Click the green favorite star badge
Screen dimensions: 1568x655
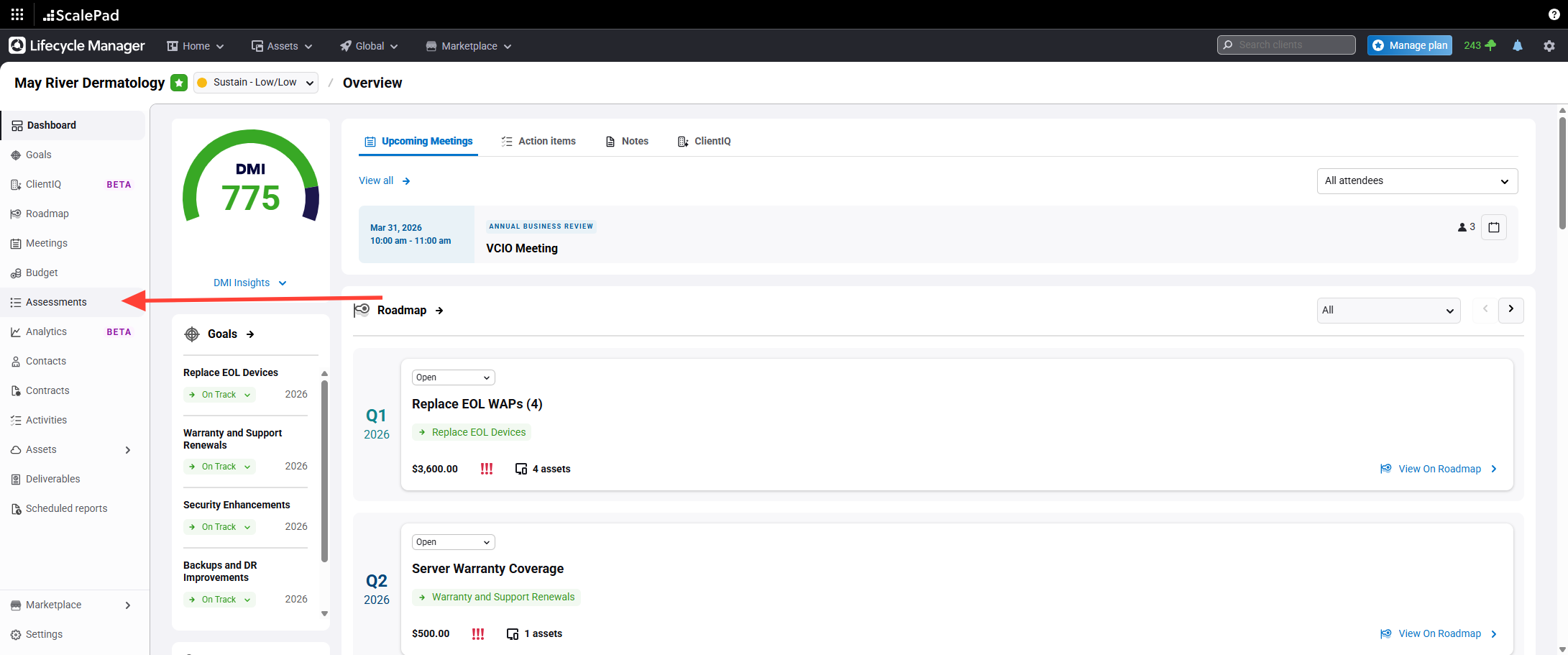[179, 83]
